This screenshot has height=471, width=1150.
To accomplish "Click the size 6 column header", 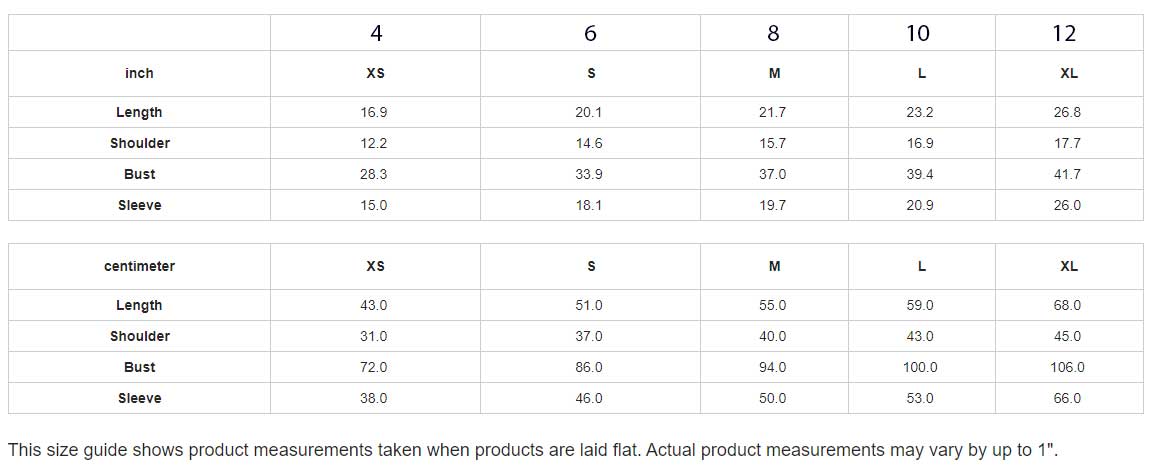I will pyautogui.click(x=590, y=33).
